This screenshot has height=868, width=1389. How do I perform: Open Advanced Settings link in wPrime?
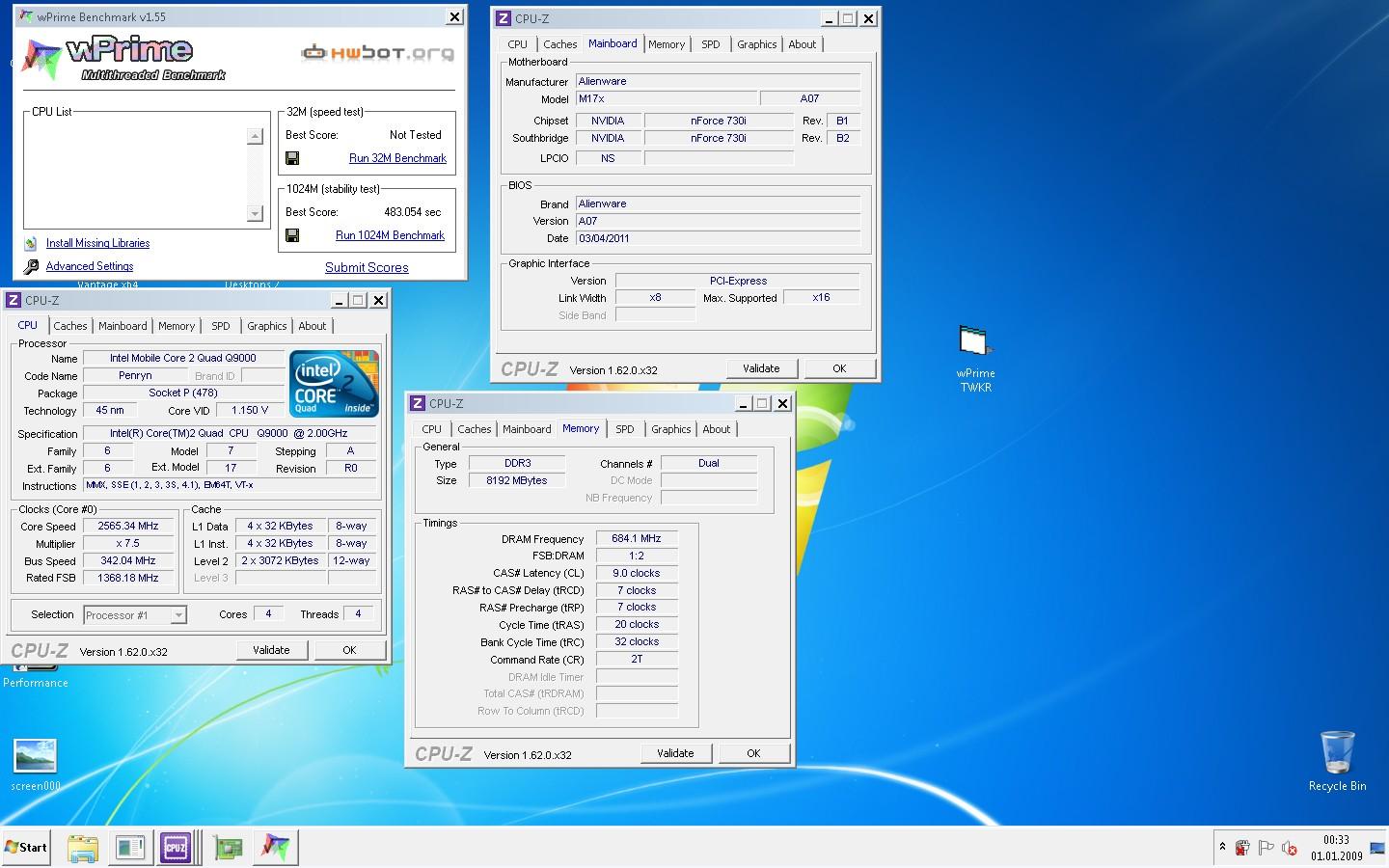click(90, 266)
